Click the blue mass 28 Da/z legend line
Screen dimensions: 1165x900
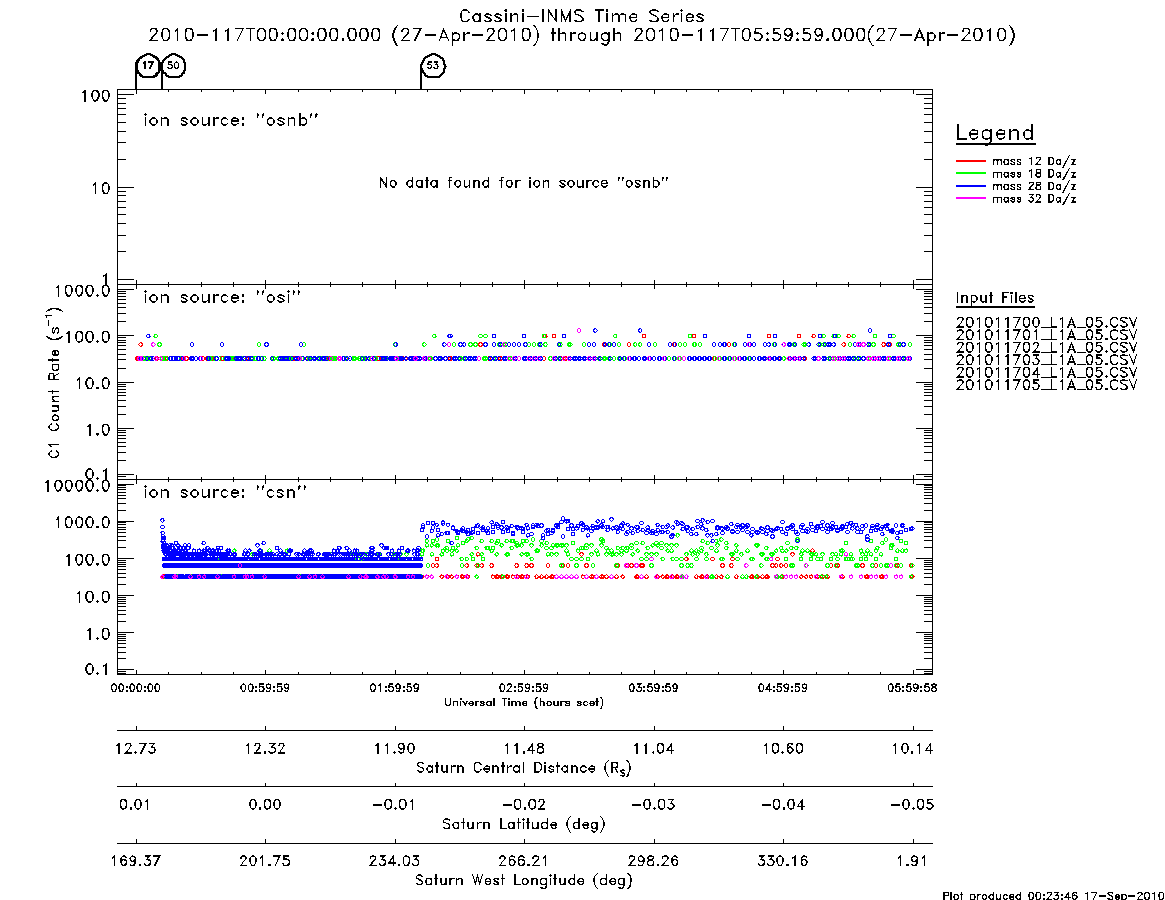click(x=970, y=187)
